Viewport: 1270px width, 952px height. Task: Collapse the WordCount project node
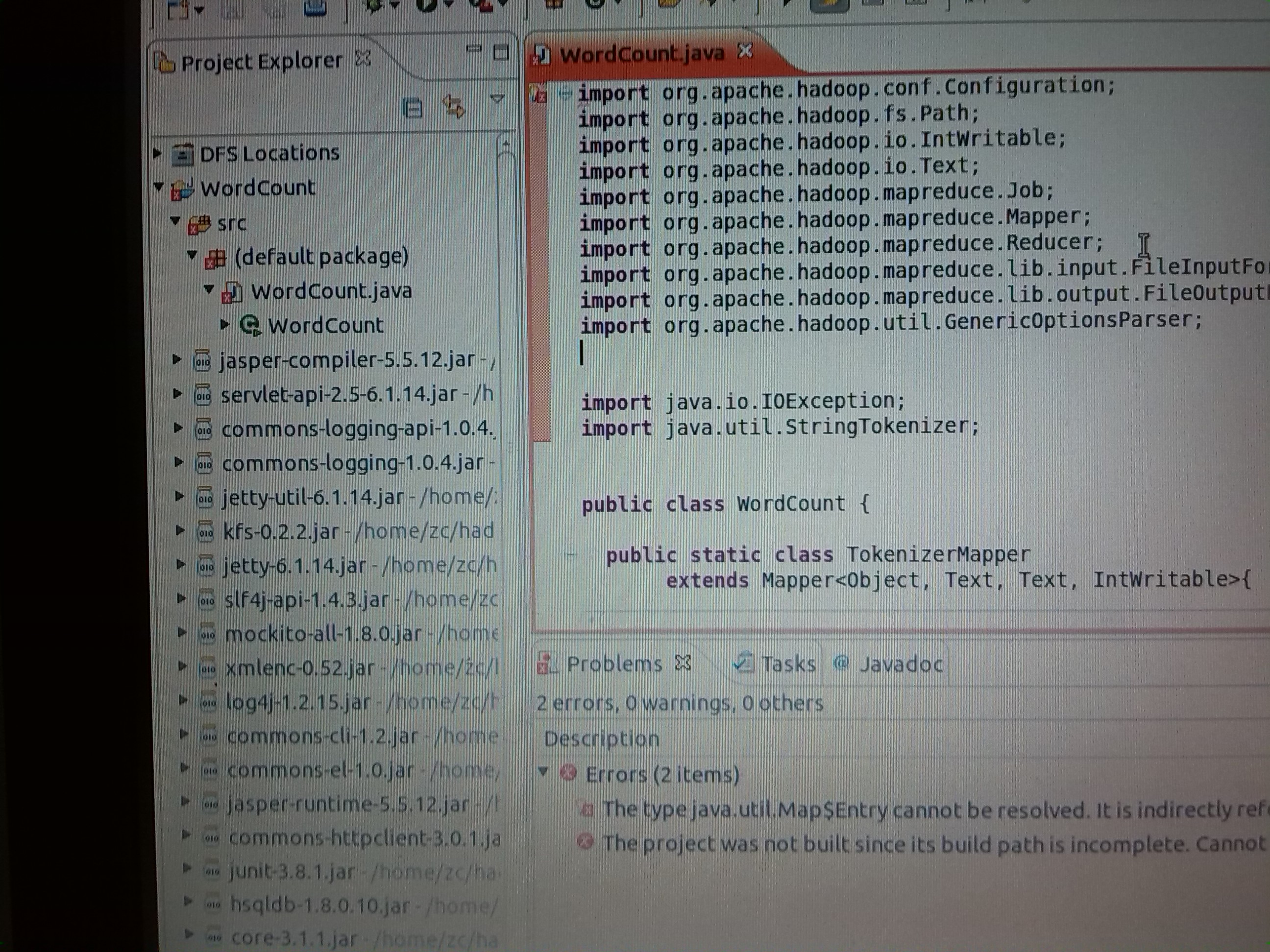click(x=160, y=186)
